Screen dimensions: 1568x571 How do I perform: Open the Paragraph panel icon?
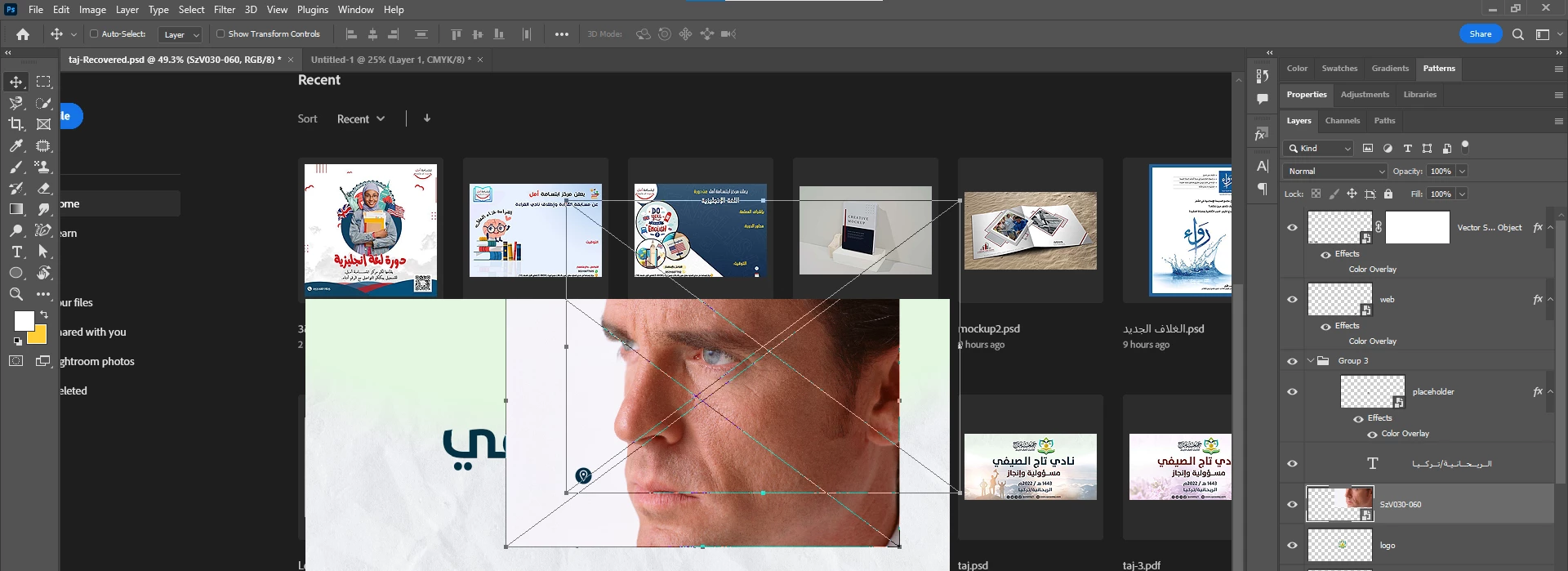point(1263,189)
